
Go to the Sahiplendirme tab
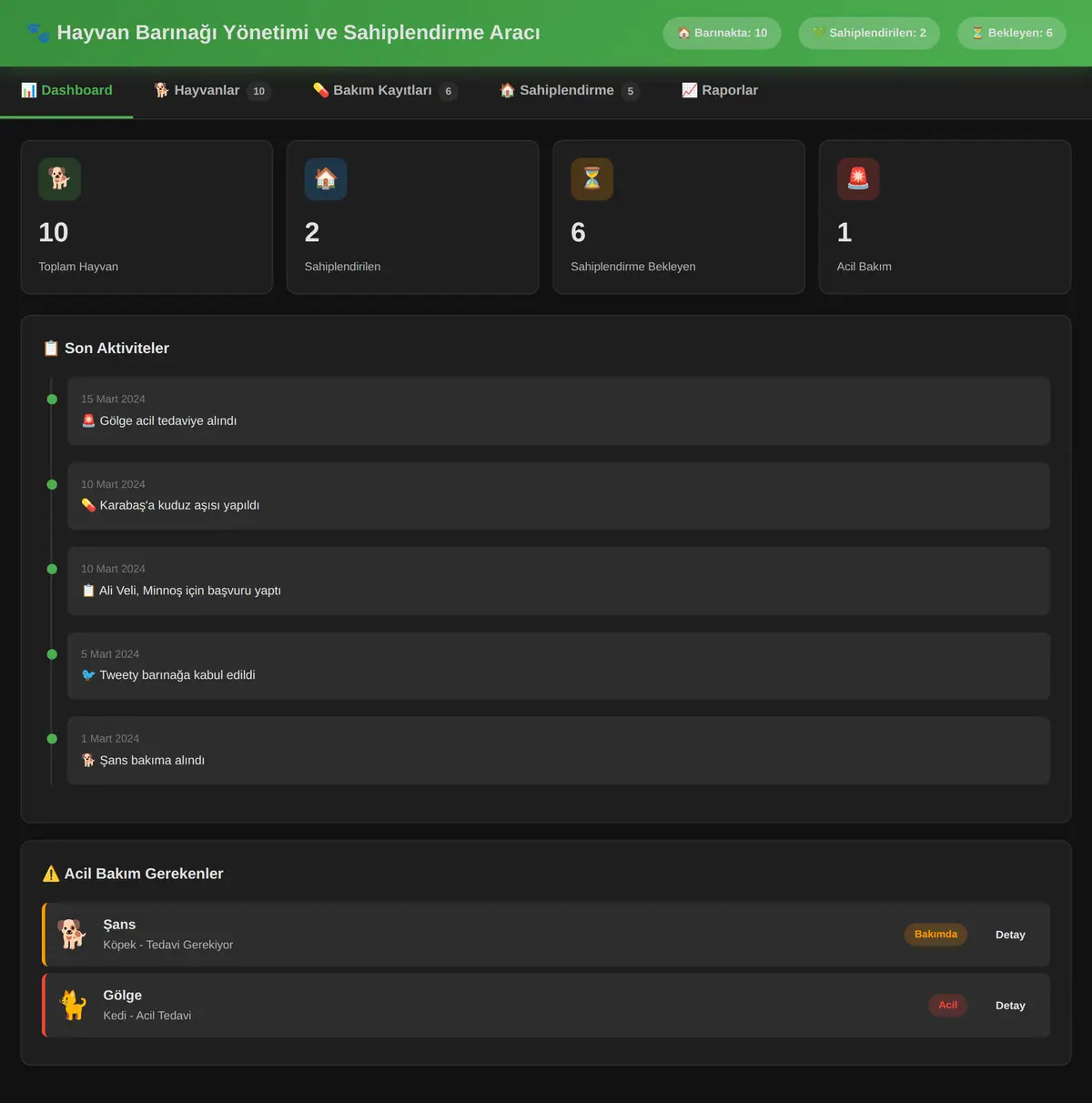pos(570,90)
